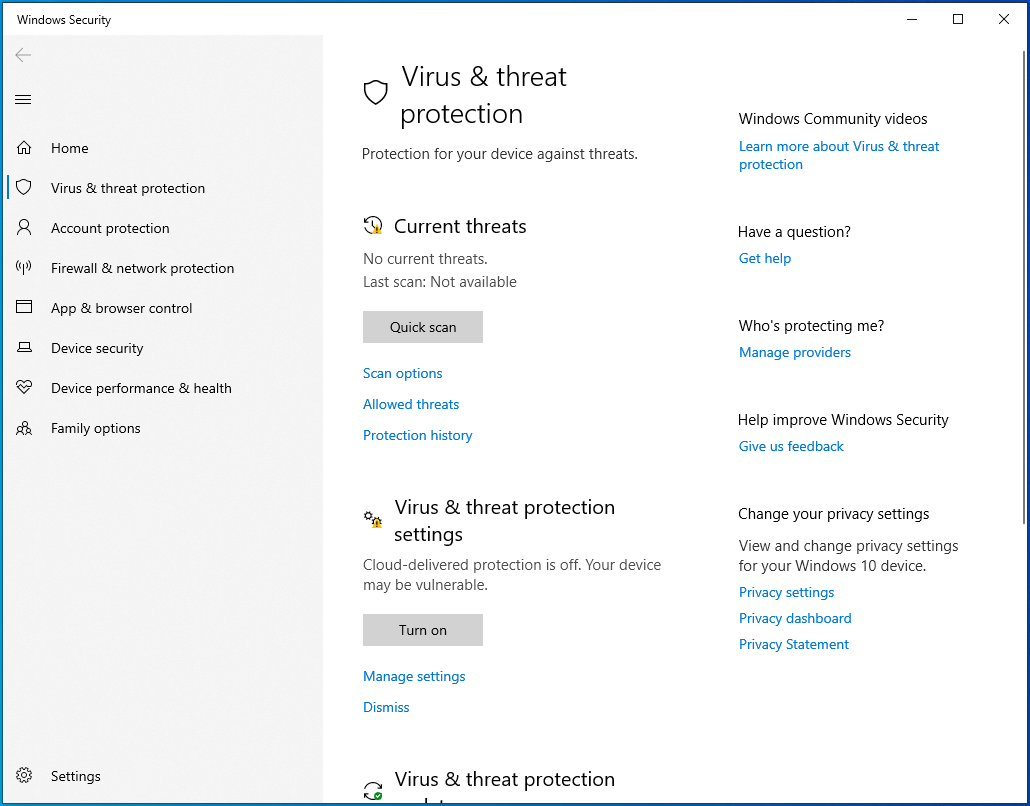The width and height of the screenshot is (1030, 806).
Task: Switch to the Virus & threat protection page
Action: point(128,187)
